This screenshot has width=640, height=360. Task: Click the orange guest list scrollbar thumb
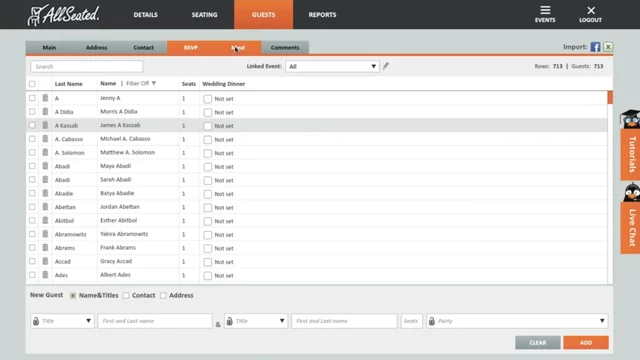(610, 97)
